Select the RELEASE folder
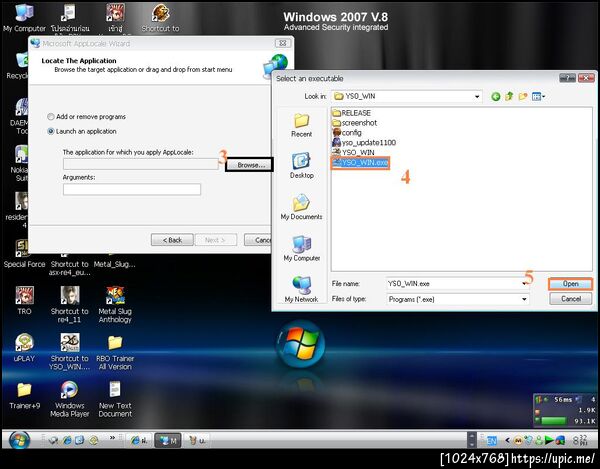The width and height of the screenshot is (600, 469). click(352, 113)
